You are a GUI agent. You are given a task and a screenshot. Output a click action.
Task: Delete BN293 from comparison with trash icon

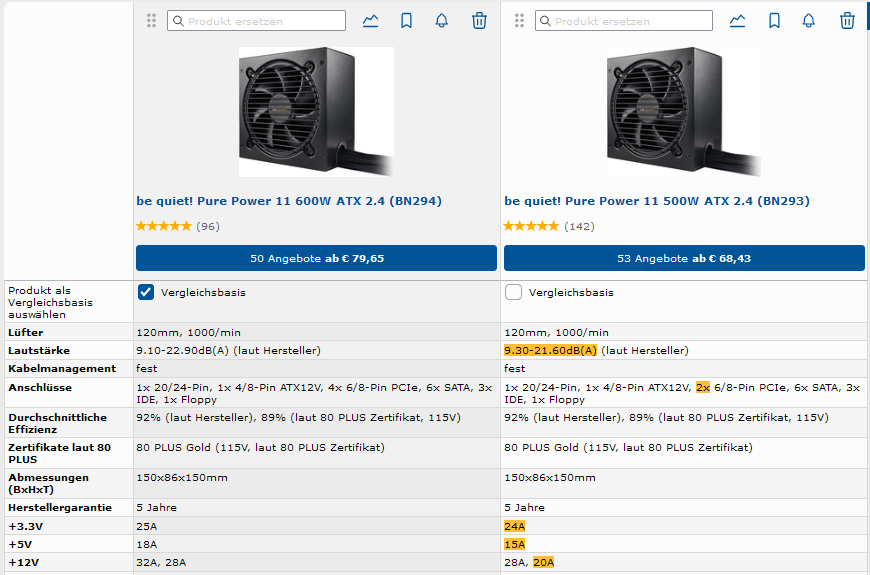click(x=847, y=21)
